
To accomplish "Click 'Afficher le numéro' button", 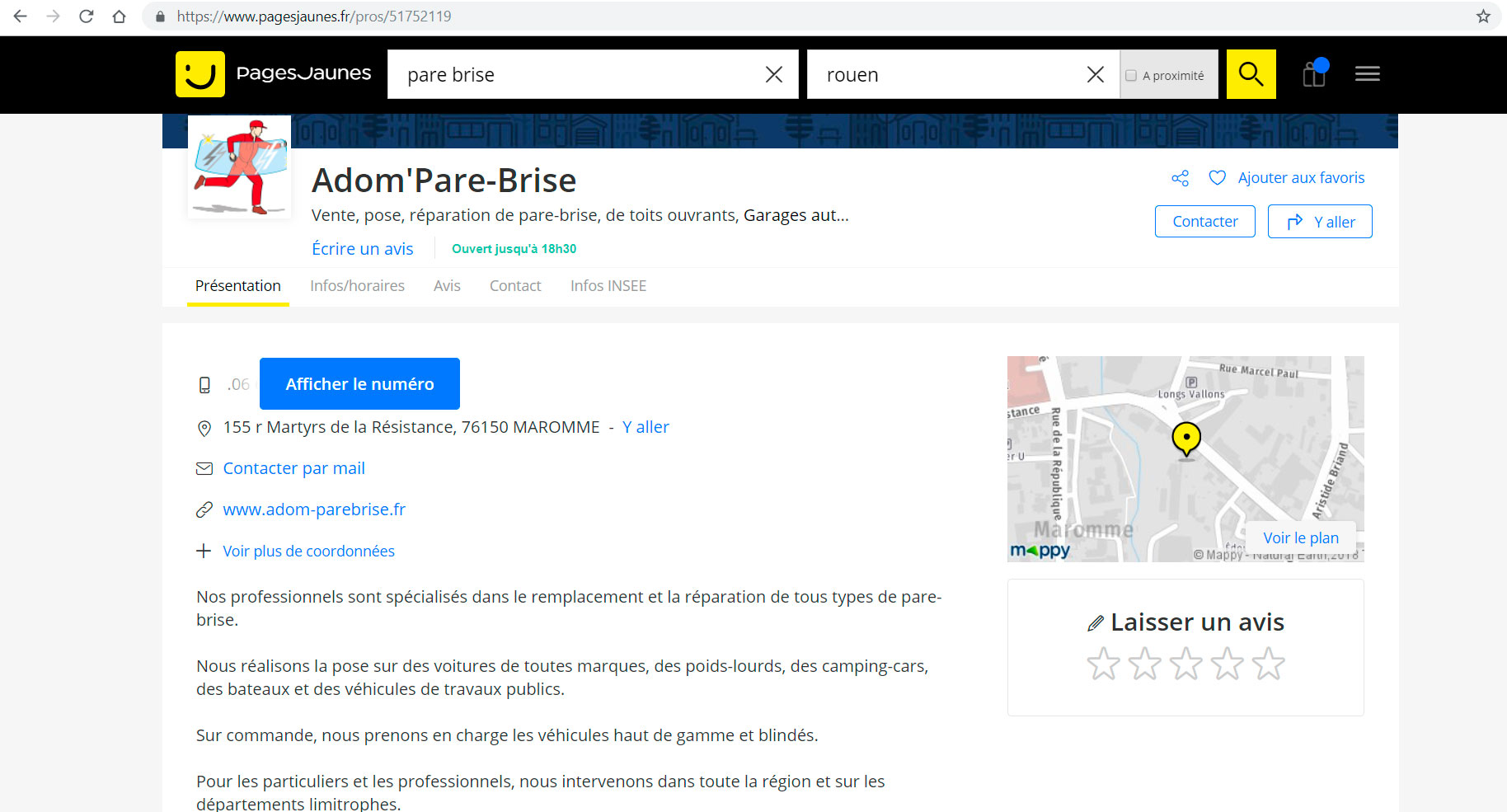I will tap(359, 384).
